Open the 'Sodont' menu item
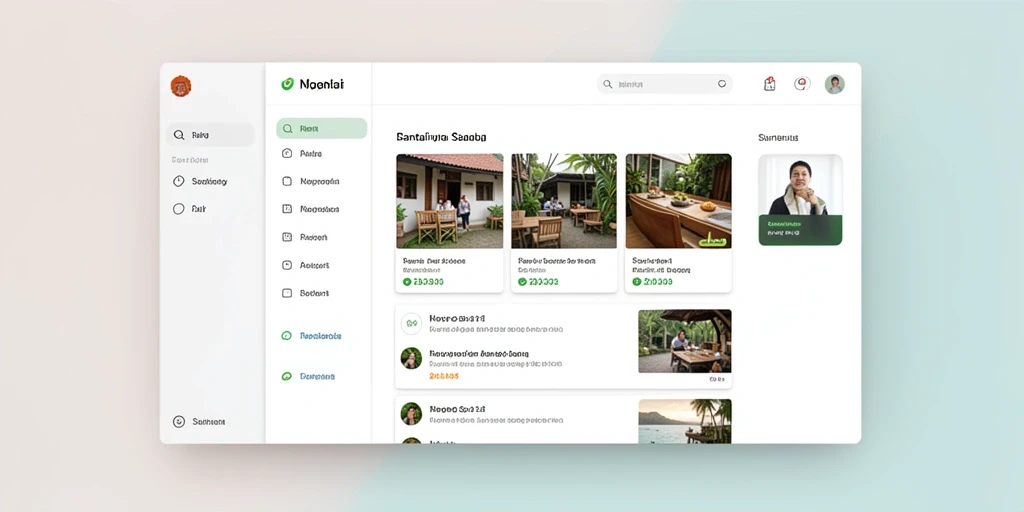Screen dimensions: 1024x512 coord(314,293)
